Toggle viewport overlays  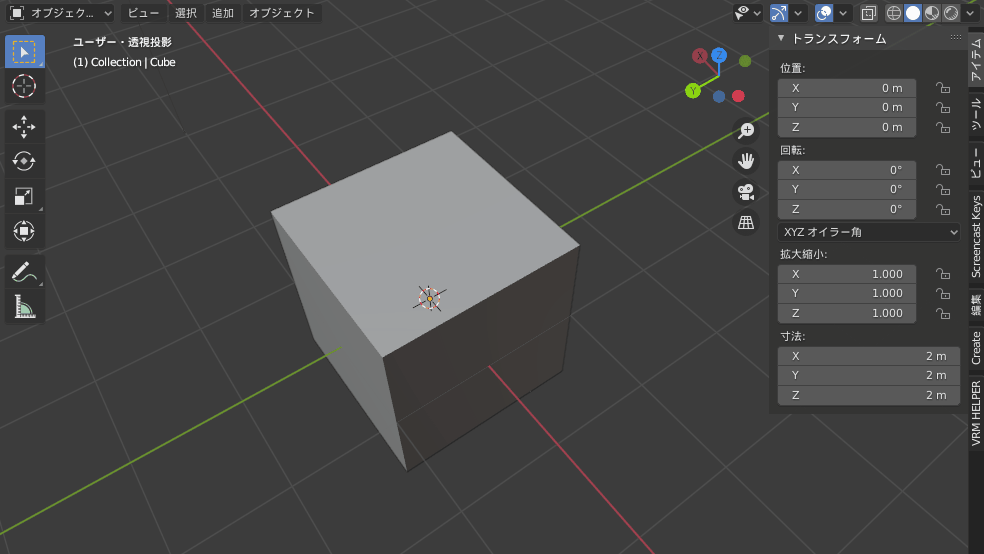(x=824, y=13)
